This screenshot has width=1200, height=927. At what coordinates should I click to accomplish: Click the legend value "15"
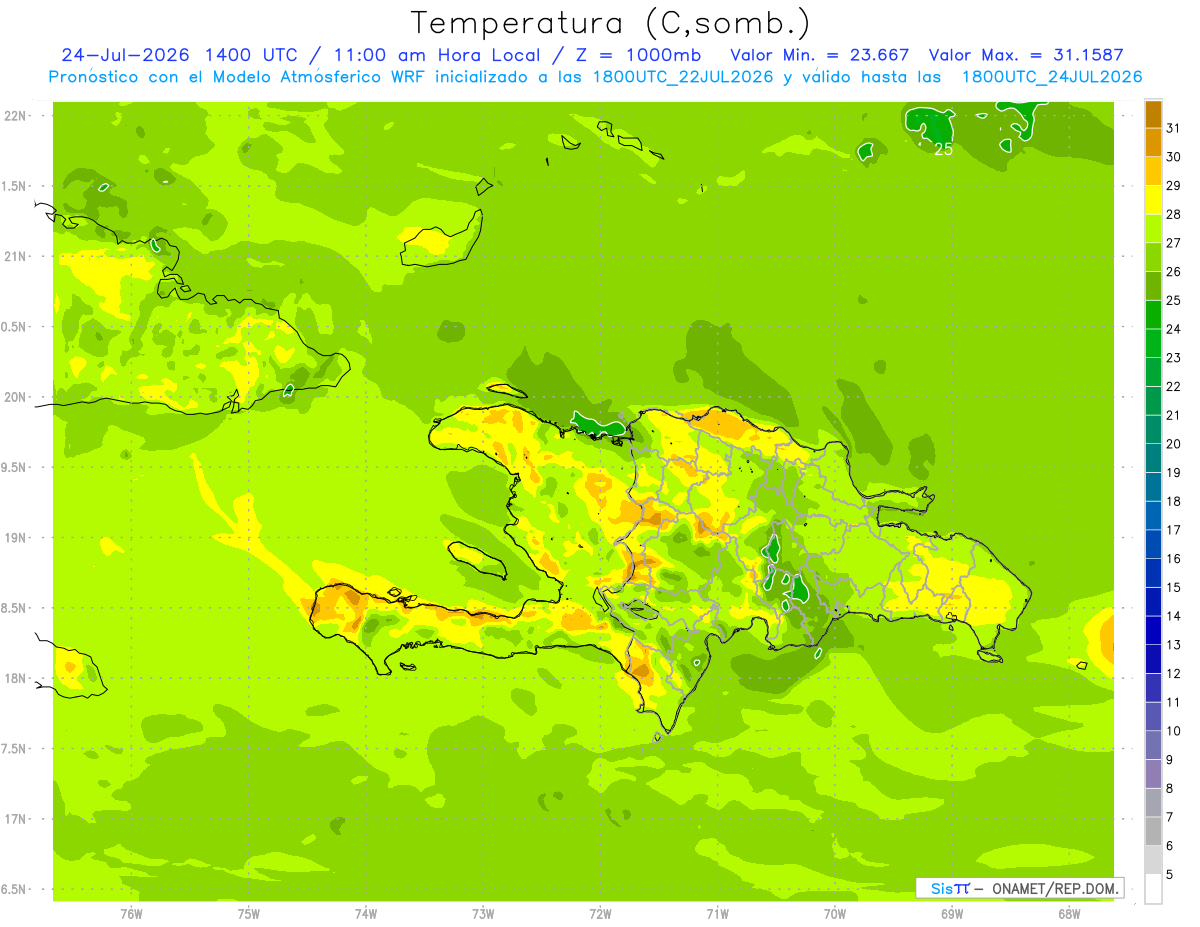coord(1174,588)
